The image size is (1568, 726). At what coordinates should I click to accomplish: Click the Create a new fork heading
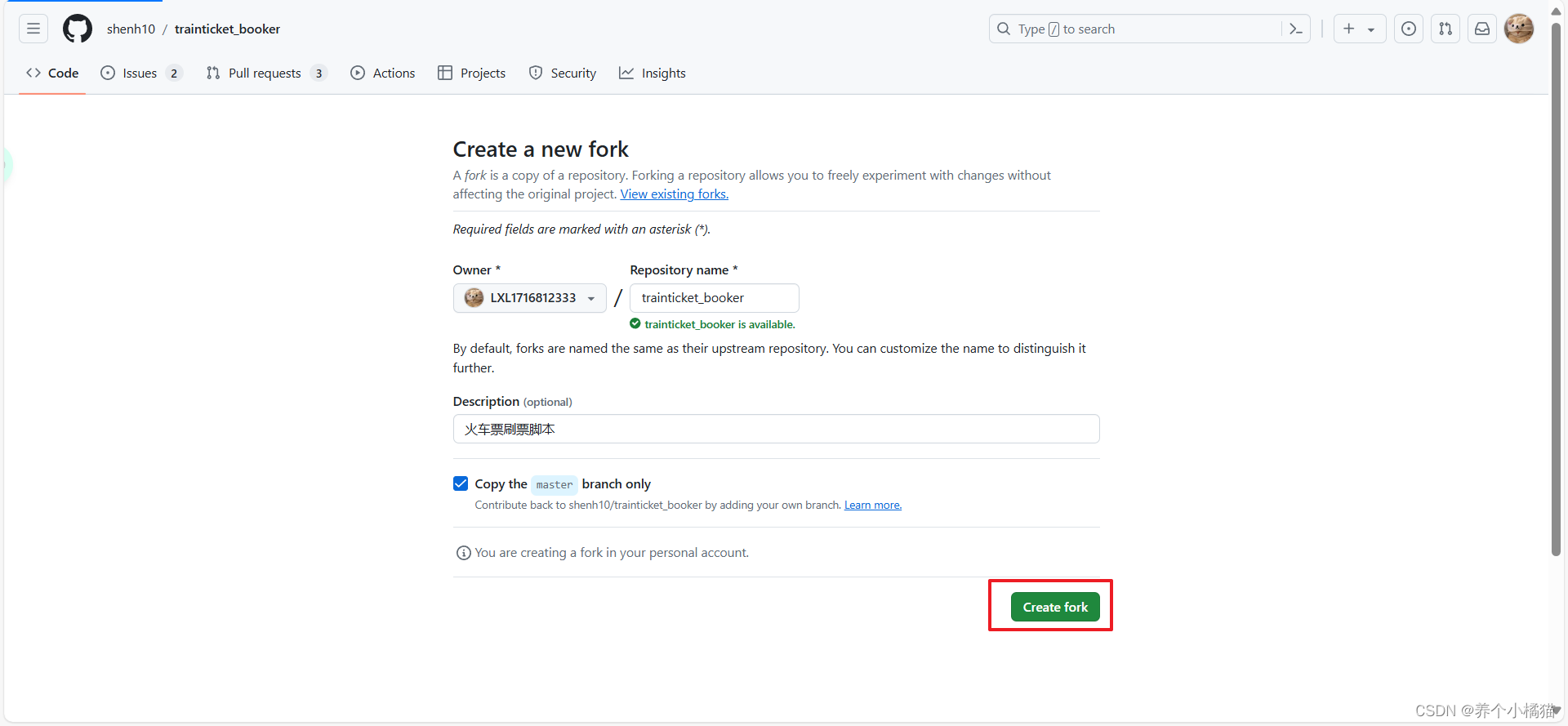(x=541, y=149)
